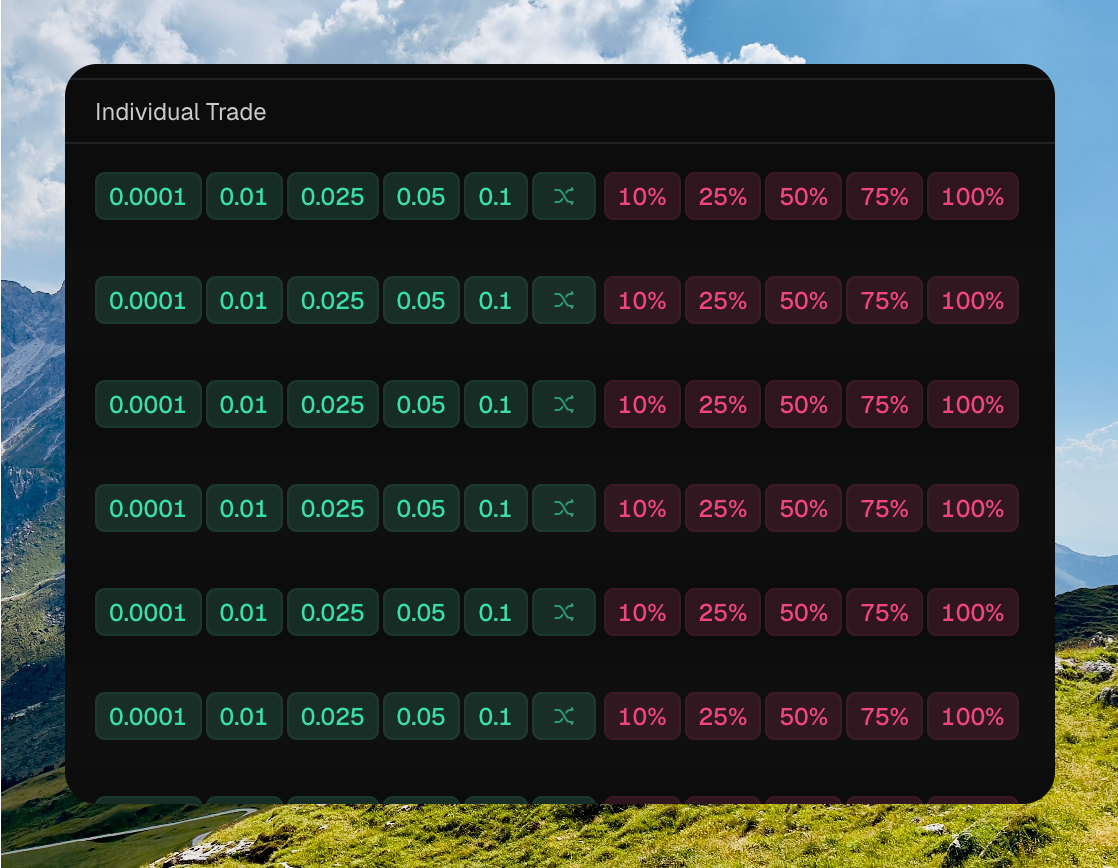
Task: Pick 50% in the third row
Action: pyautogui.click(x=804, y=404)
